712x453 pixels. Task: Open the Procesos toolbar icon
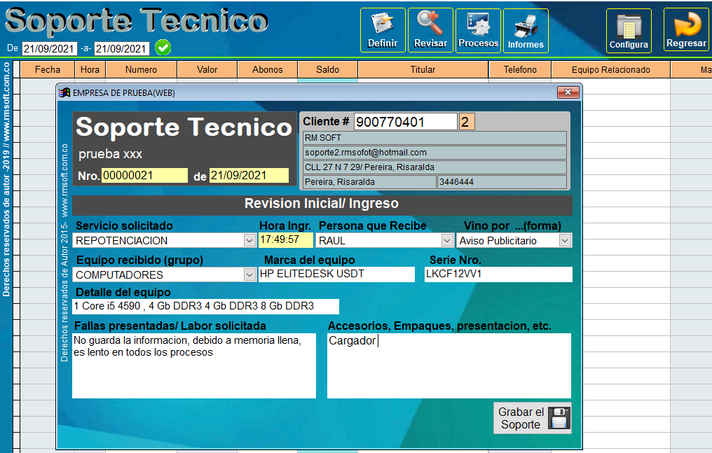478,30
